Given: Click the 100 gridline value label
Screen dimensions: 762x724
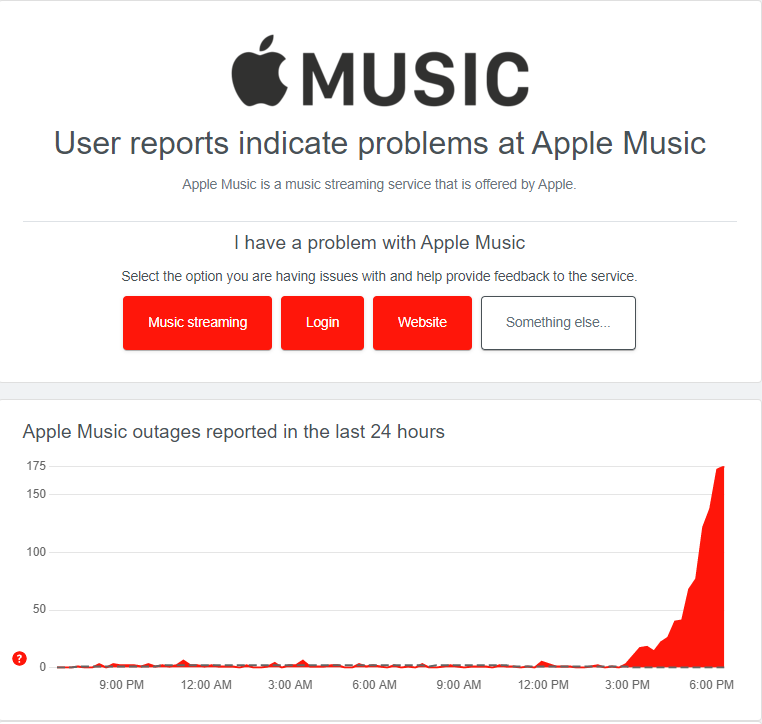Looking at the screenshot, I should click(x=36, y=552).
